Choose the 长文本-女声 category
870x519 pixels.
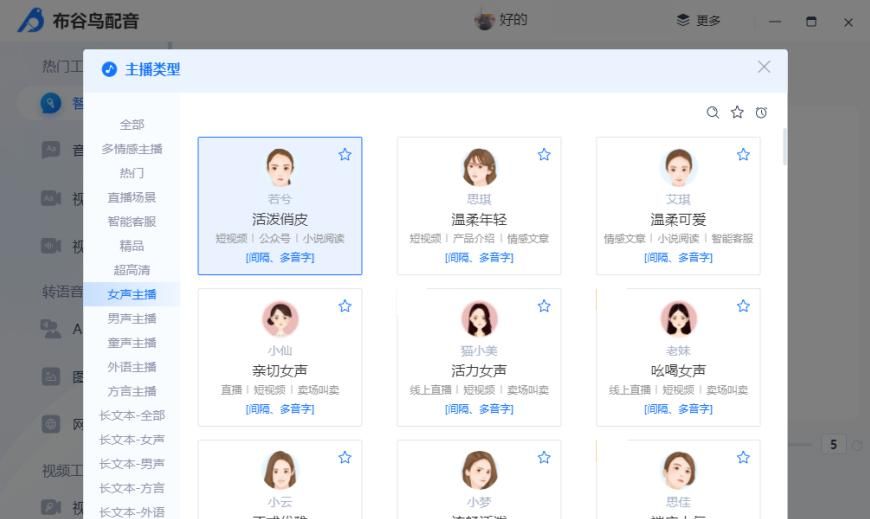point(131,440)
